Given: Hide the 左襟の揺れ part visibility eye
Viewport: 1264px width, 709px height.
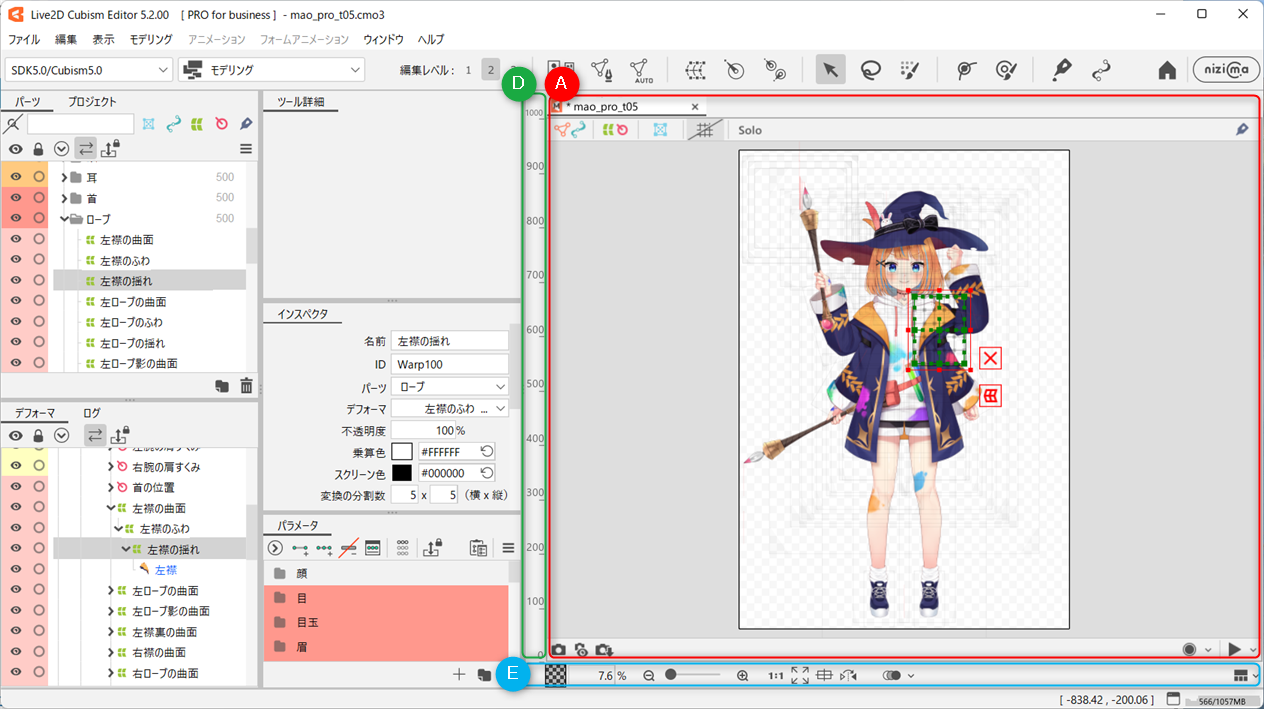Looking at the screenshot, I should tap(15, 281).
